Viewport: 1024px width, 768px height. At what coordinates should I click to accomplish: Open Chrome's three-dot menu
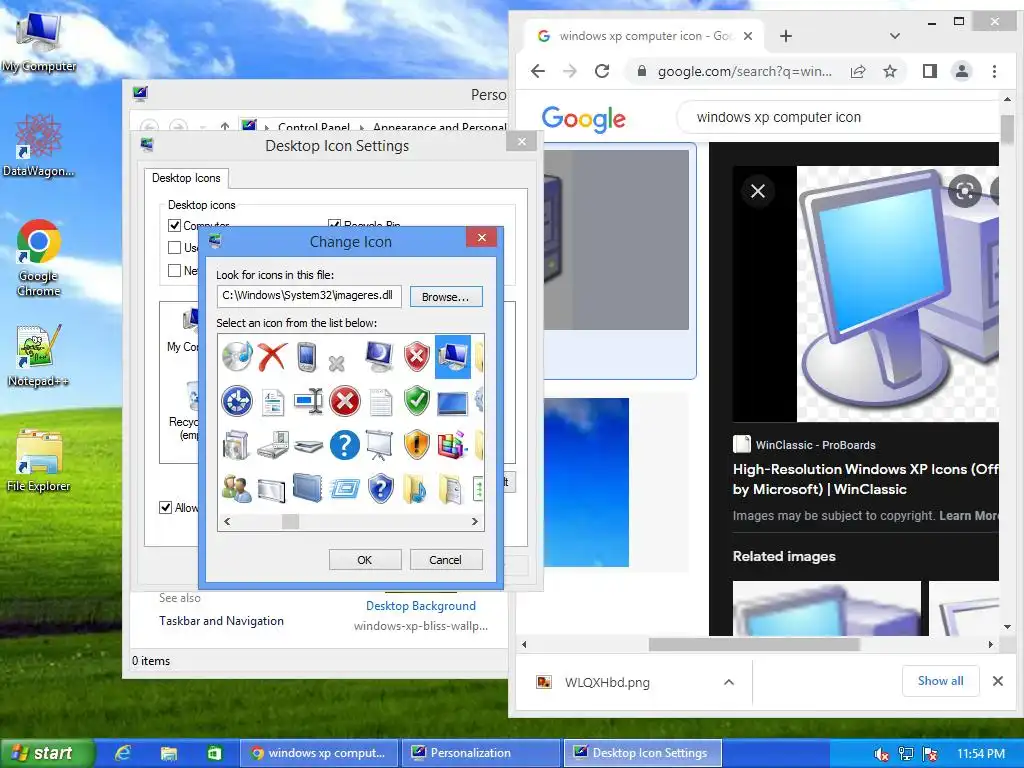click(995, 71)
